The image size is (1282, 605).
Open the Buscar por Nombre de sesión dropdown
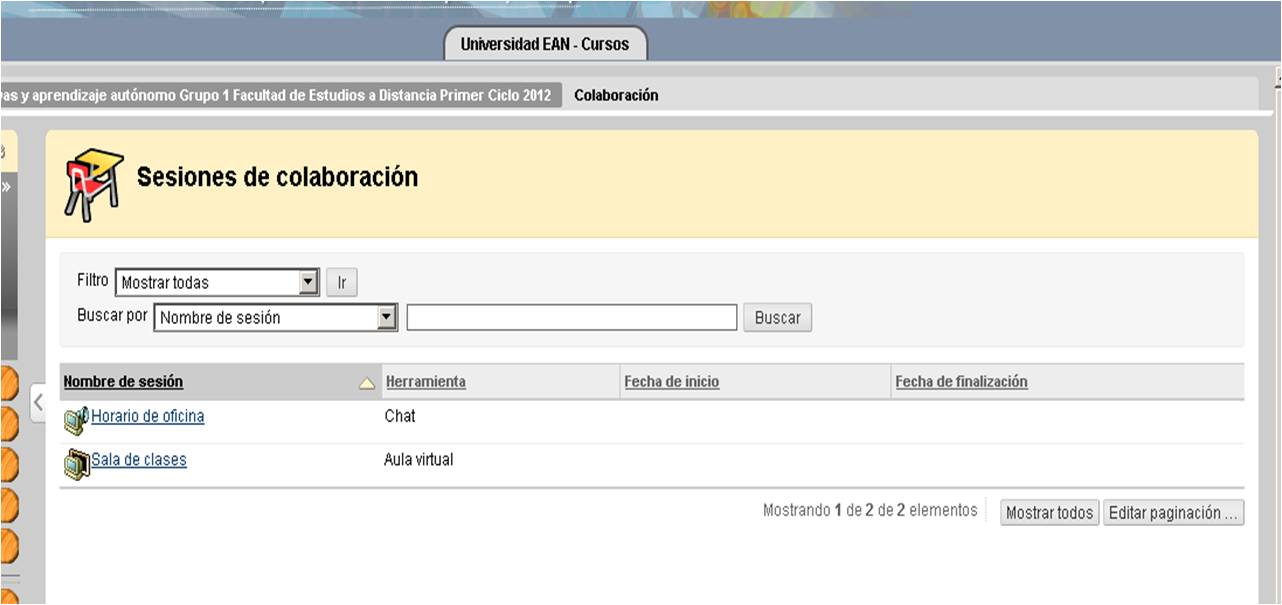[x=387, y=318]
